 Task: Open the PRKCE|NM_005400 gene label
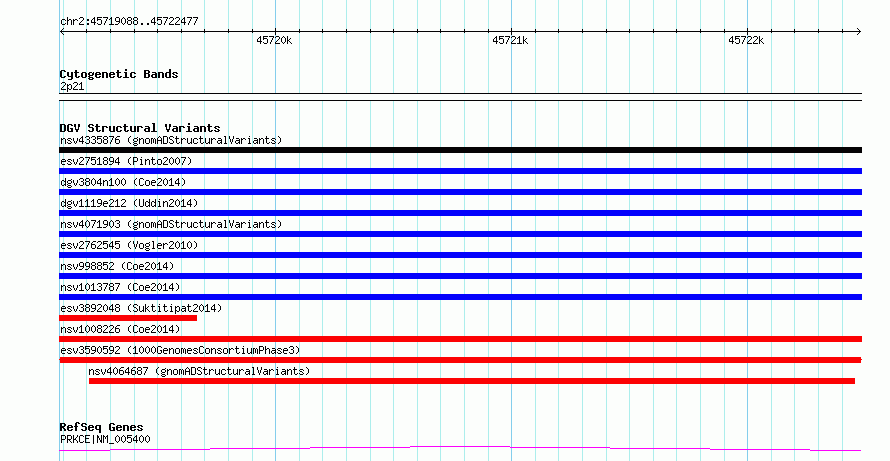105,439
